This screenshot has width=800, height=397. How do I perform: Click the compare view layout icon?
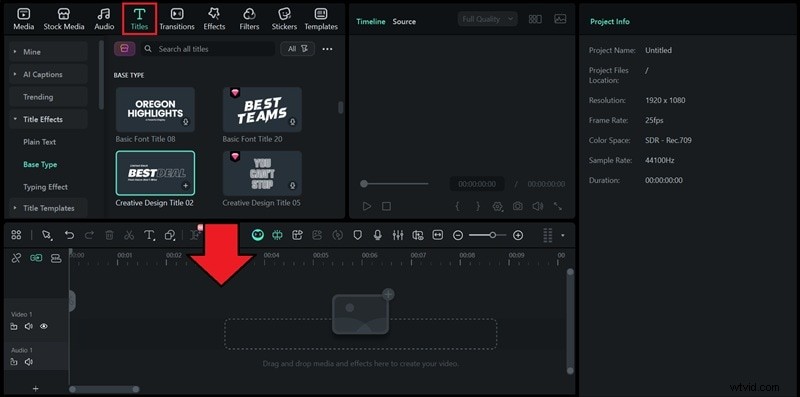pyautogui.click(x=535, y=19)
